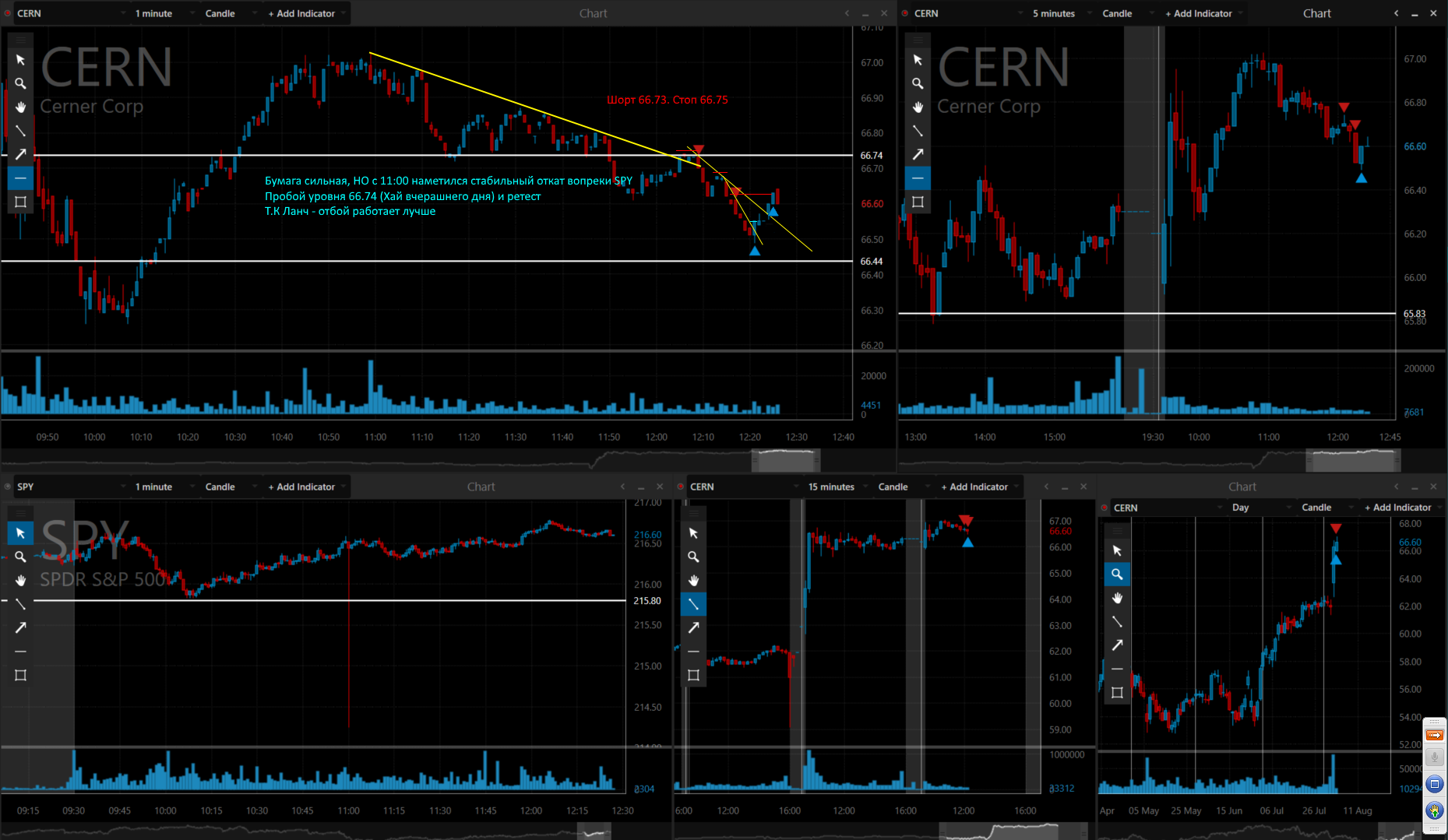Select the hand pan tool in CERN 5 minutes chart
Viewport: 1448px width, 840px height.
click(918, 107)
